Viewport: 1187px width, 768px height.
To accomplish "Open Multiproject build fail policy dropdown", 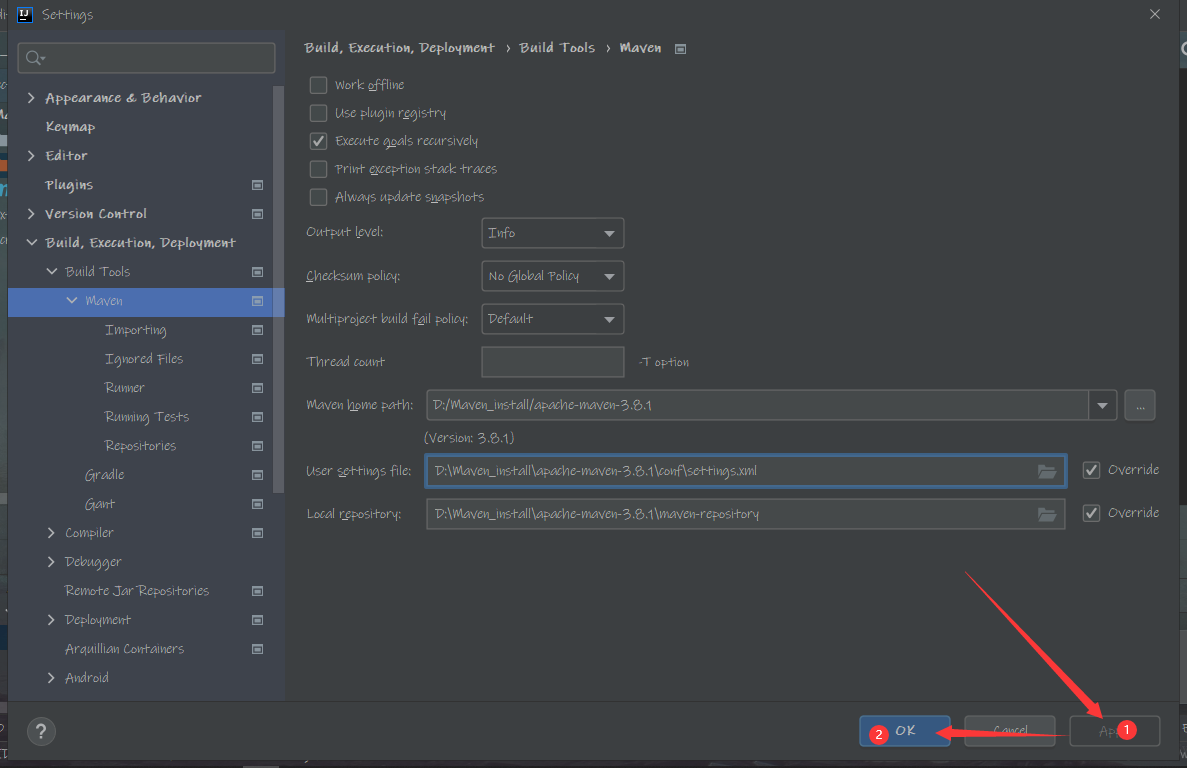I will coord(553,319).
